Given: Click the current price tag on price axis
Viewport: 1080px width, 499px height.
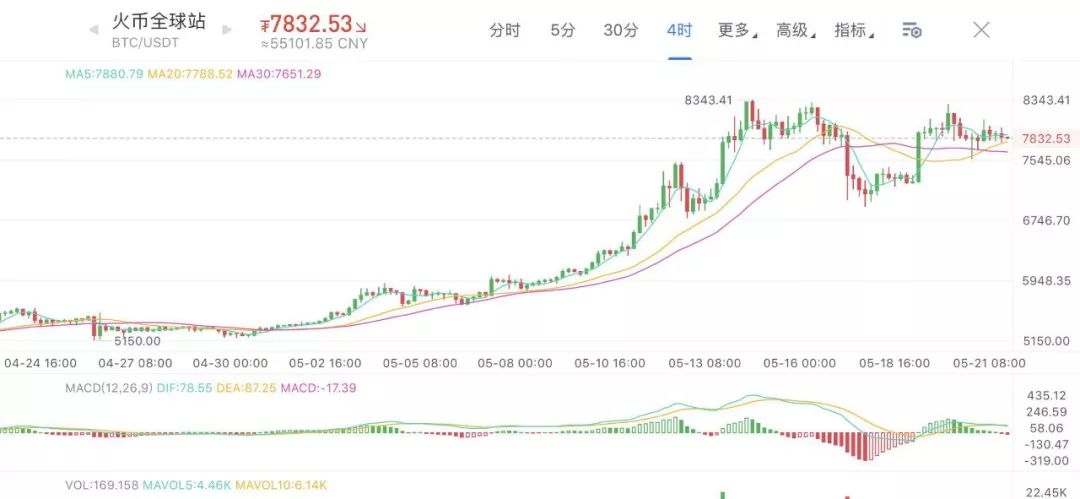Looking at the screenshot, I should tap(1045, 139).
